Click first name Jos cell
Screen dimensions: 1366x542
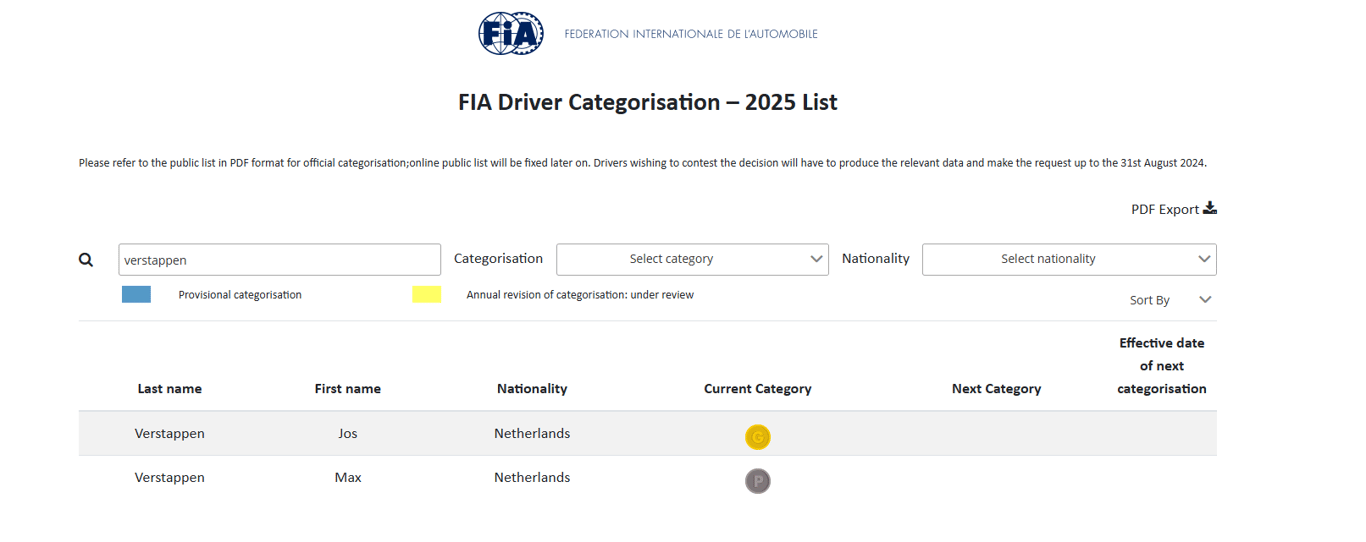[348, 434]
